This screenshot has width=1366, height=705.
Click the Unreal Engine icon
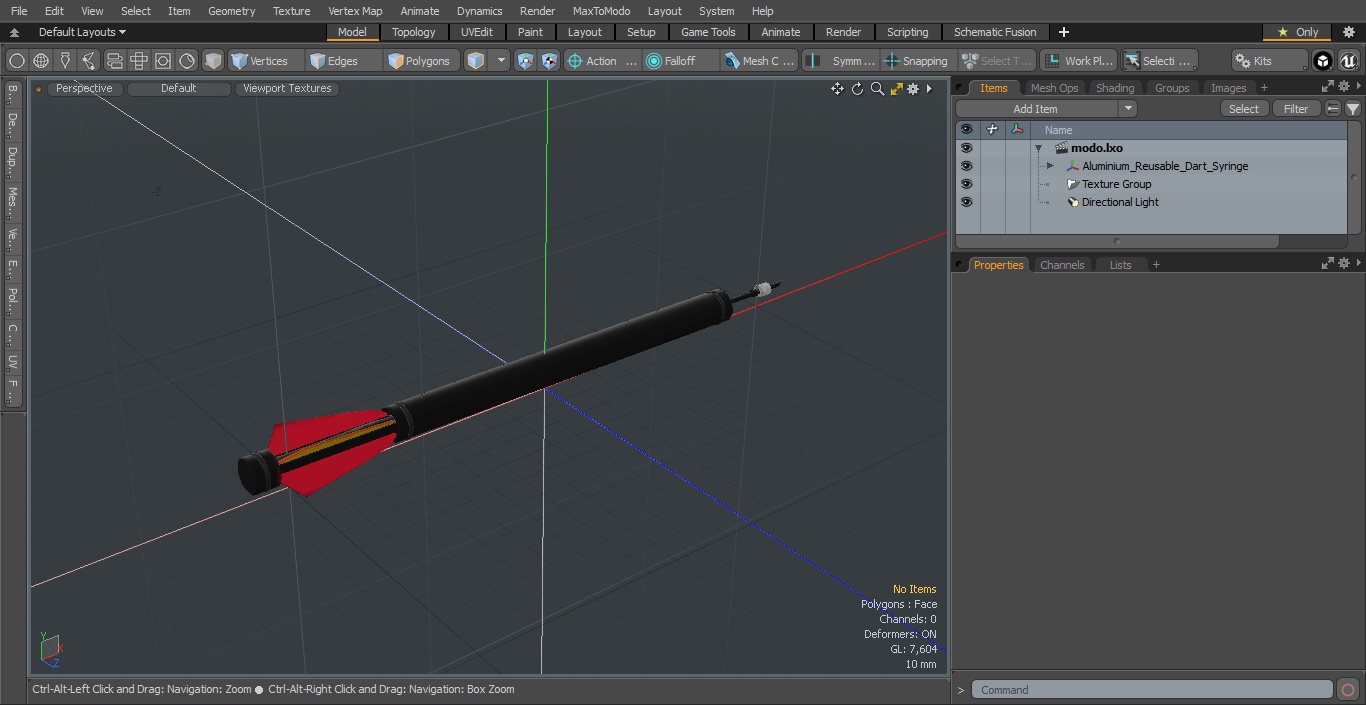pyautogui.click(x=1348, y=61)
